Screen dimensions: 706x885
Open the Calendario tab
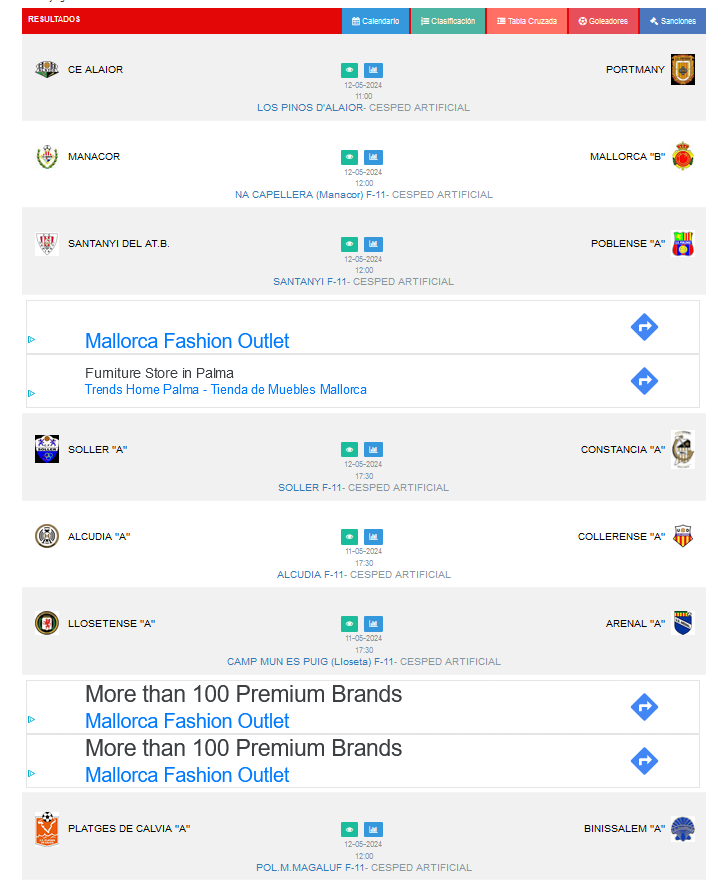375,21
